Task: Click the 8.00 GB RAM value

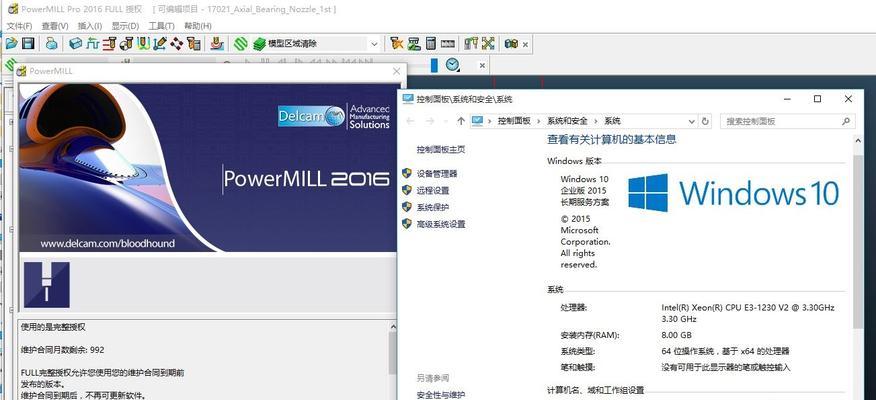Action: 677,335
